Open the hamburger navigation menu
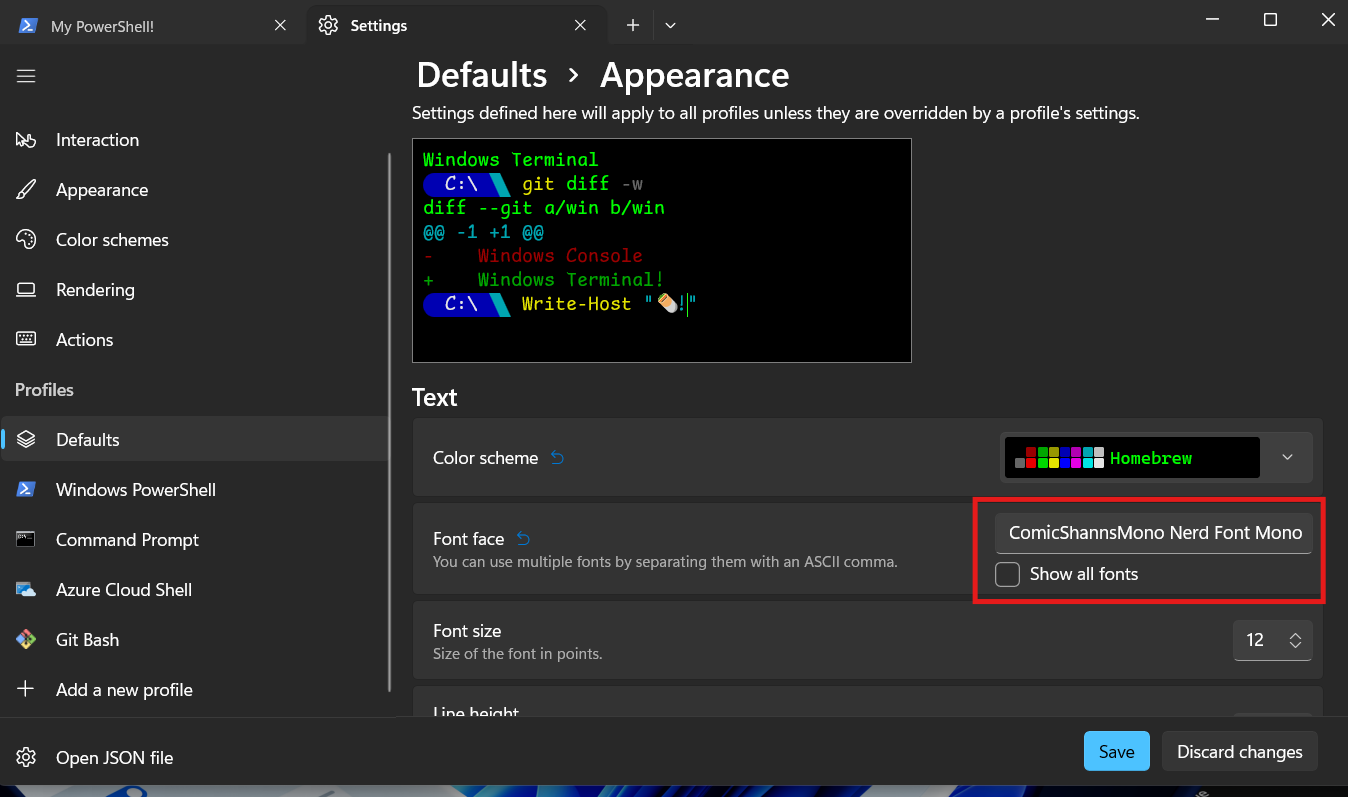Image resolution: width=1348 pixels, height=797 pixels. click(x=26, y=76)
